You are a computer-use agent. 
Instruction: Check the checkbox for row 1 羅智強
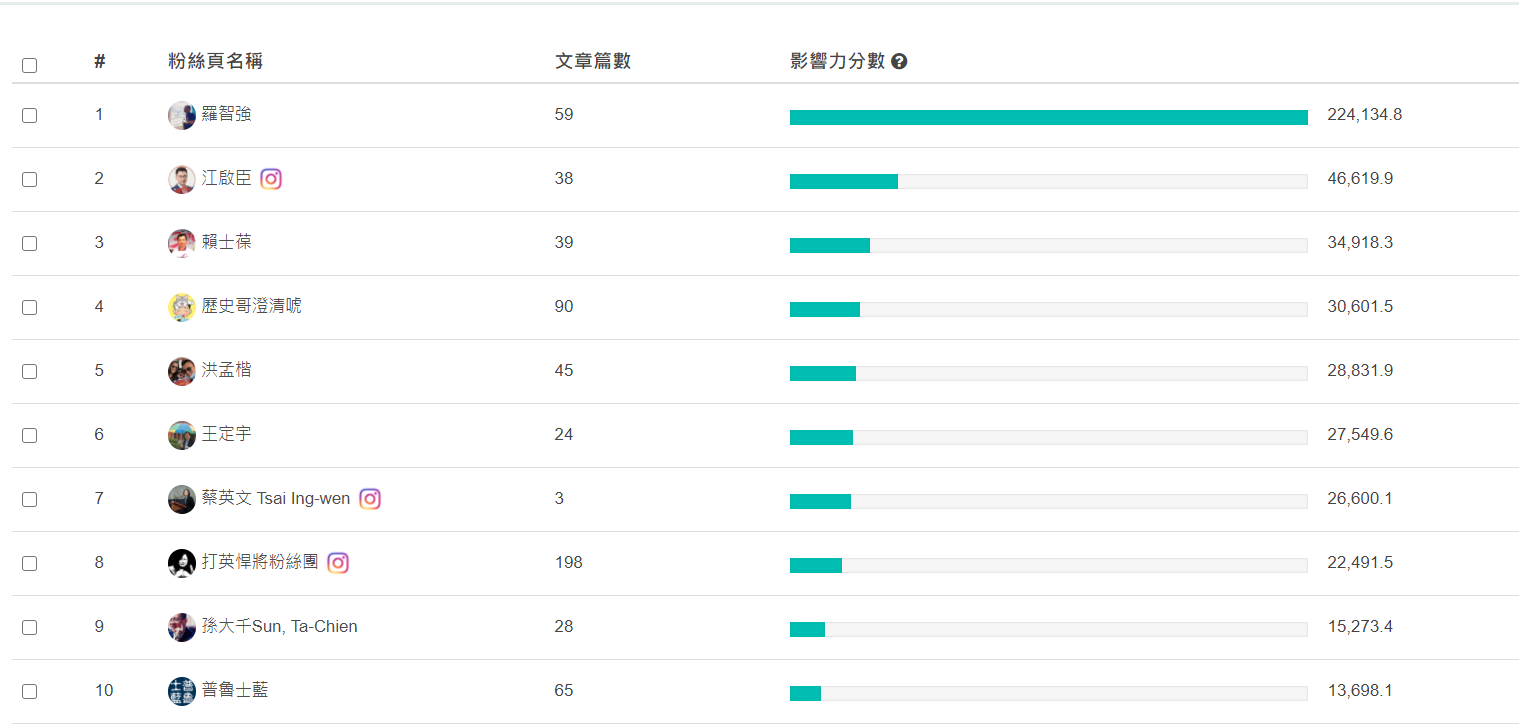pos(29,115)
